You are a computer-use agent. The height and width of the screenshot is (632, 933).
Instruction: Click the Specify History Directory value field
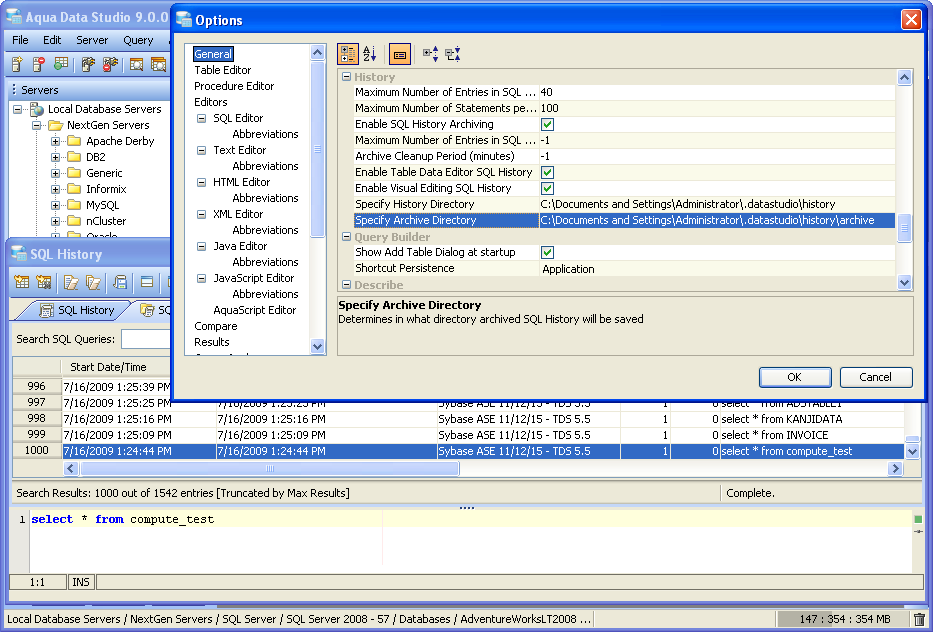click(x=717, y=205)
